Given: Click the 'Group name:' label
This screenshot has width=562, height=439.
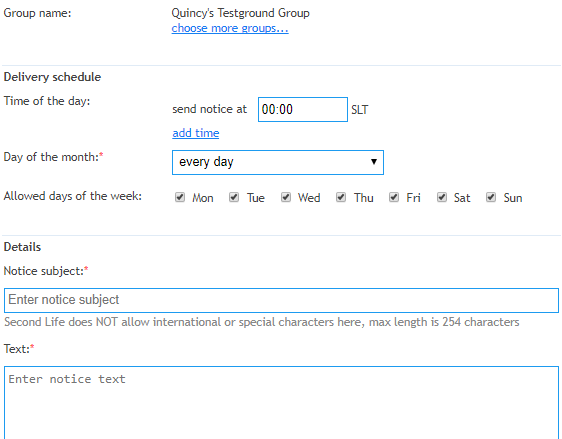Looking at the screenshot, I should tap(38, 13).
